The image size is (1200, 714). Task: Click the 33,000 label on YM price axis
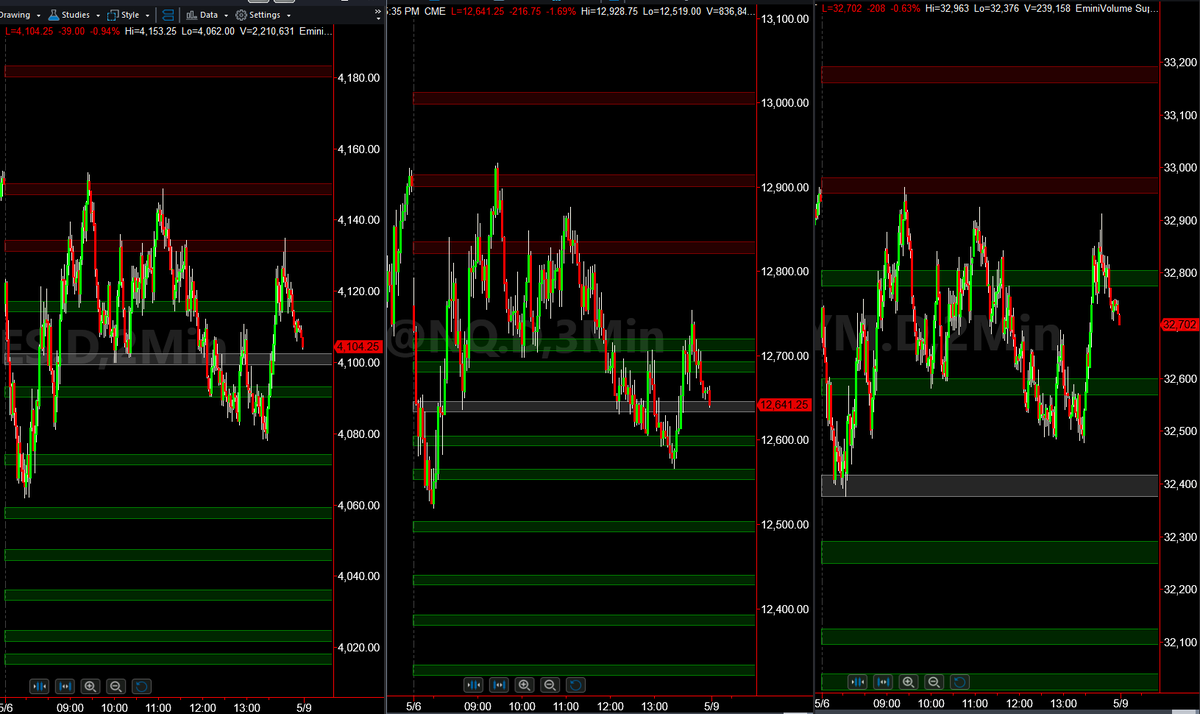pos(1180,168)
